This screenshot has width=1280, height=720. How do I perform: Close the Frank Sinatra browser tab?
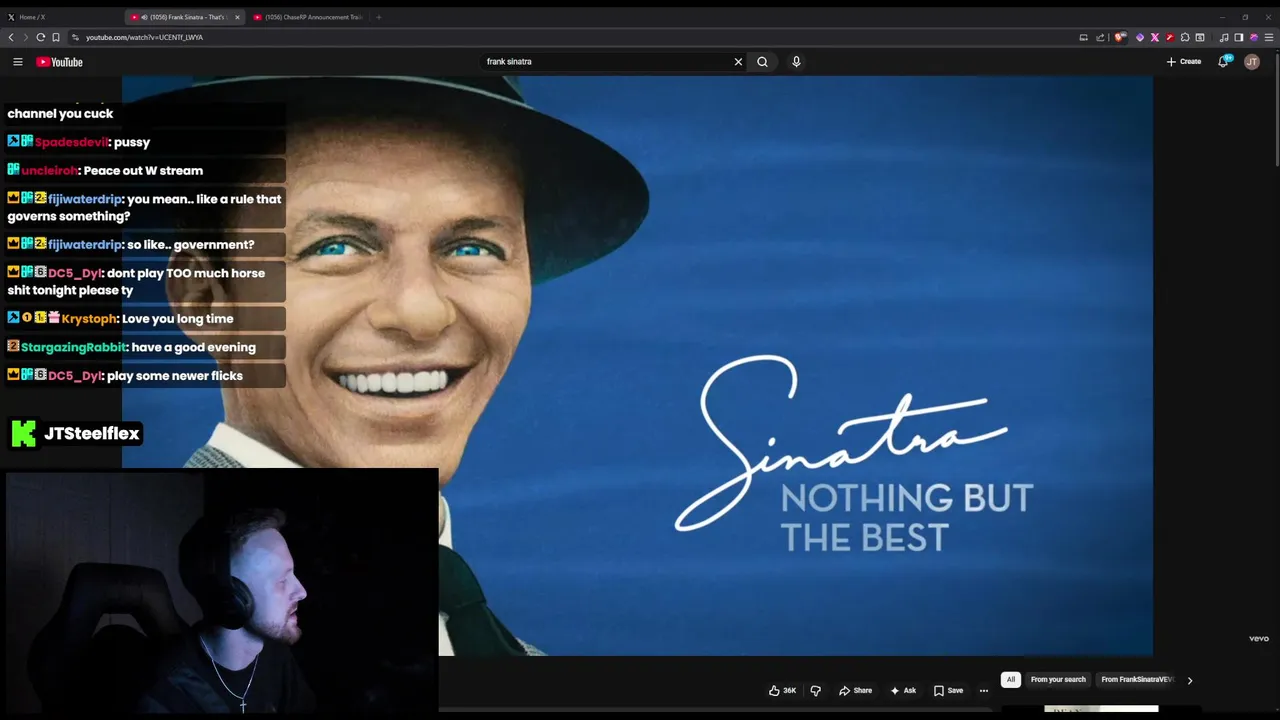click(x=237, y=17)
